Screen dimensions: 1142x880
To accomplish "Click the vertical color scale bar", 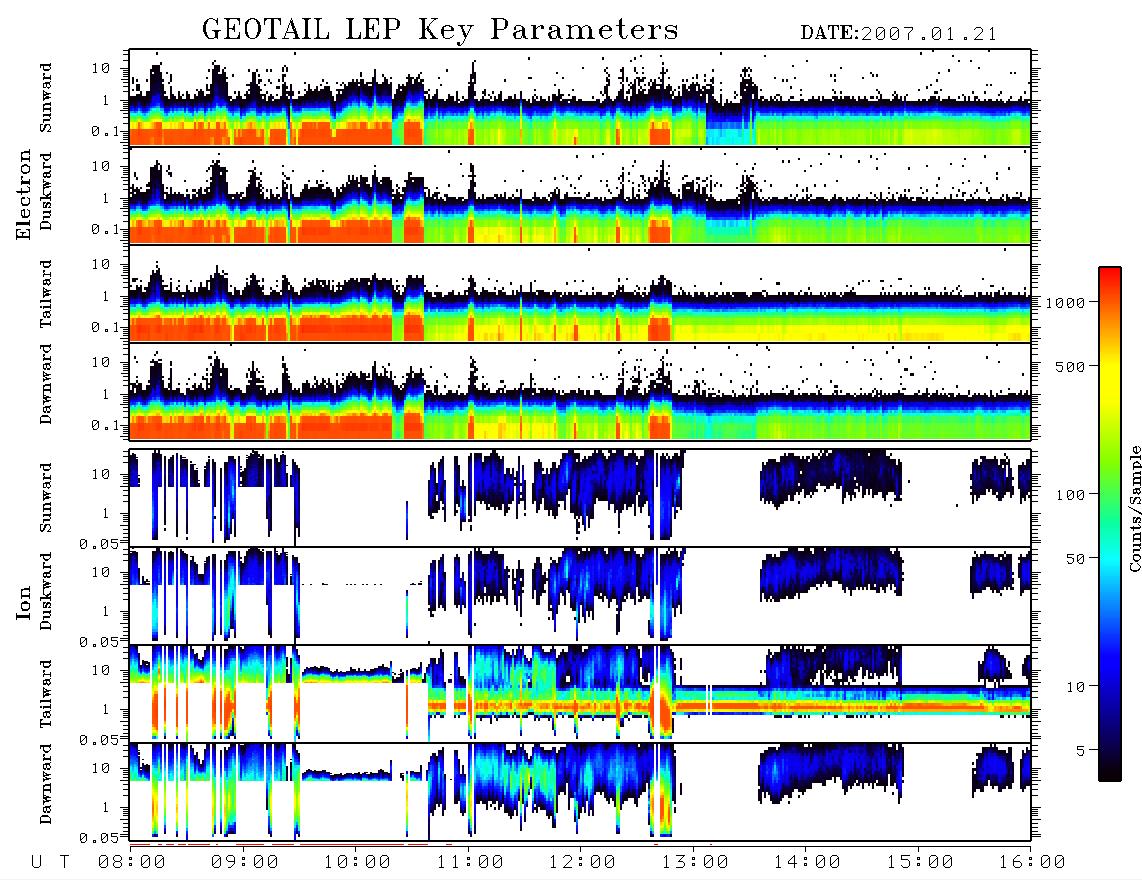I will (1110, 525).
